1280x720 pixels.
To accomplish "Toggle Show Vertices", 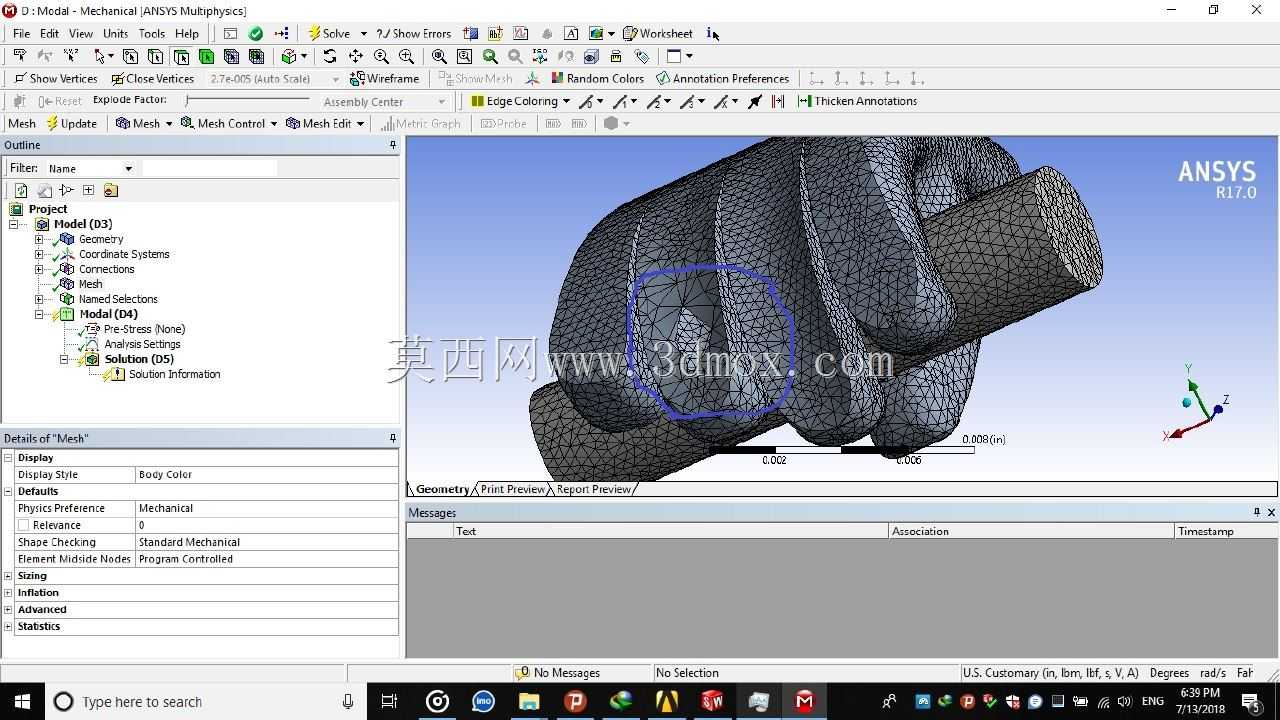I will (x=56, y=78).
